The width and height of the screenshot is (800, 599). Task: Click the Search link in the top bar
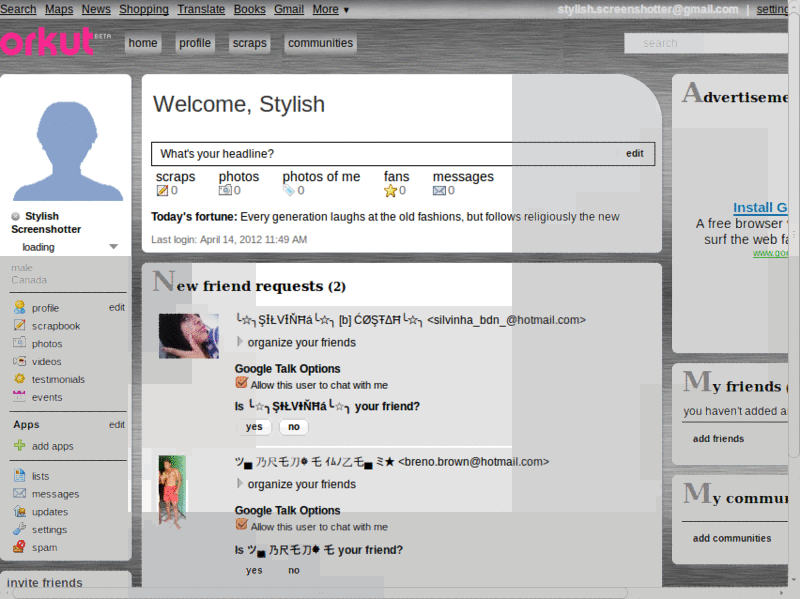click(x=18, y=9)
